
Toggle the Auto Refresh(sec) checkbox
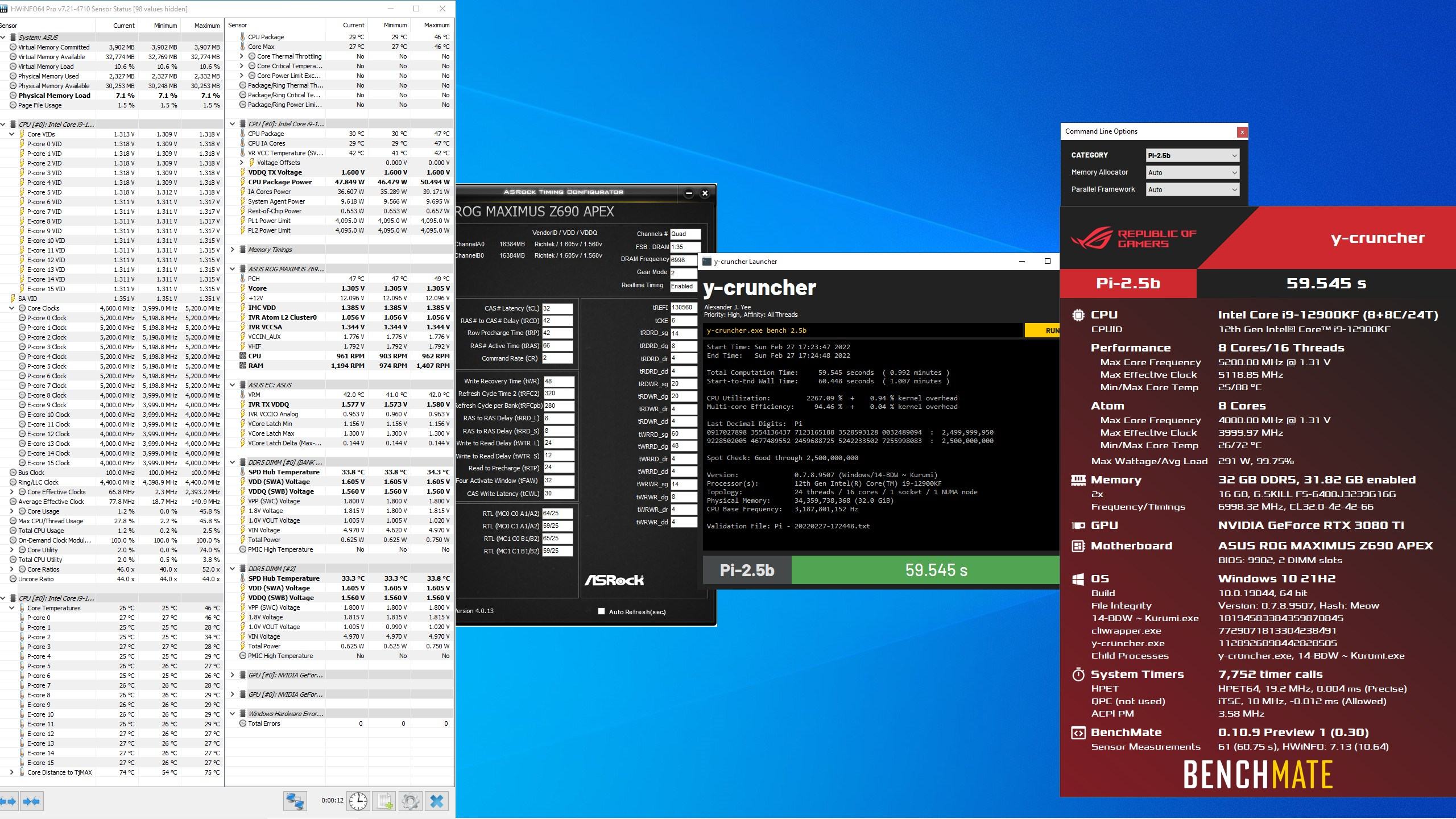coord(601,611)
